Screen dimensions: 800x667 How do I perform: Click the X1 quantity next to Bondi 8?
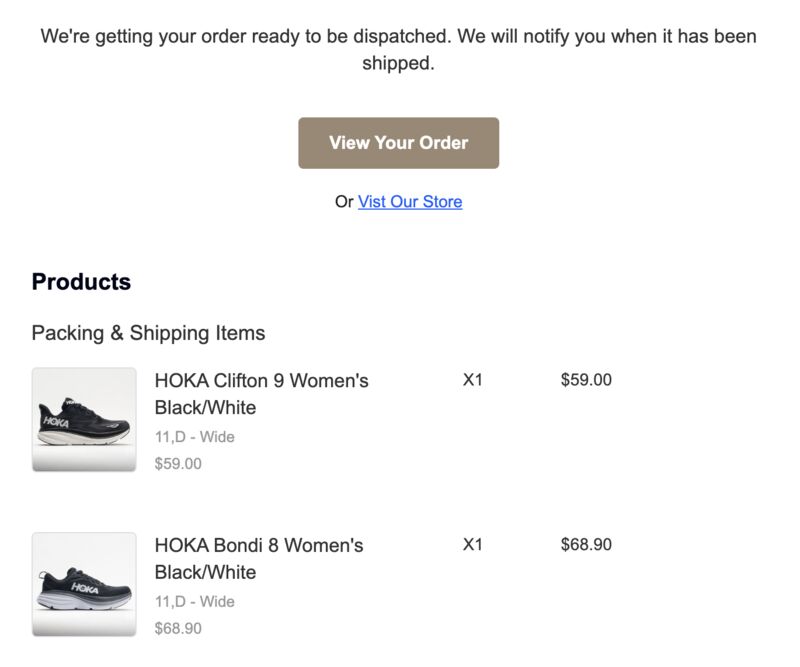pos(472,545)
